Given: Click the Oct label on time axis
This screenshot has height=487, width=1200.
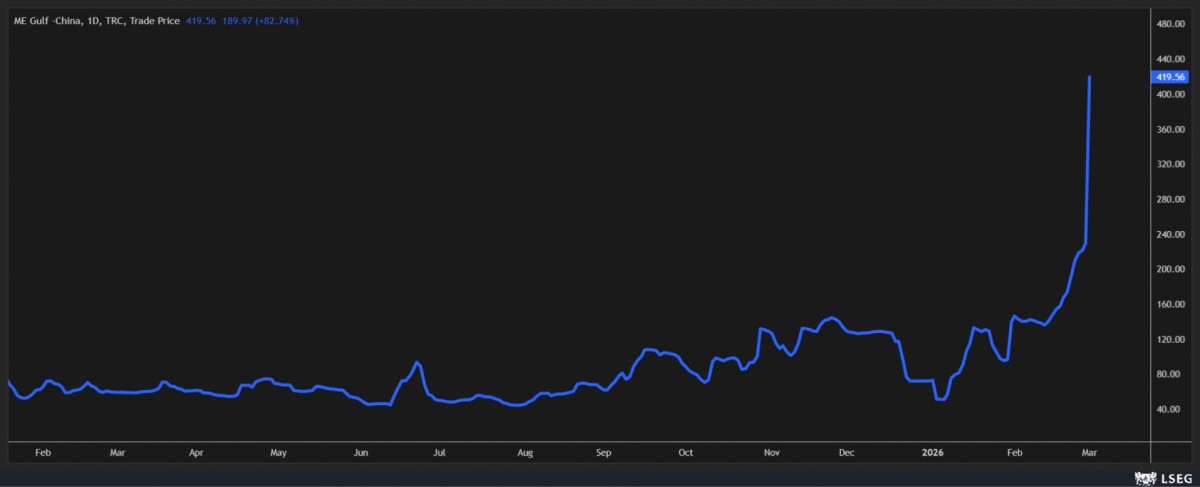Looking at the screenshot, I should 685,451.
